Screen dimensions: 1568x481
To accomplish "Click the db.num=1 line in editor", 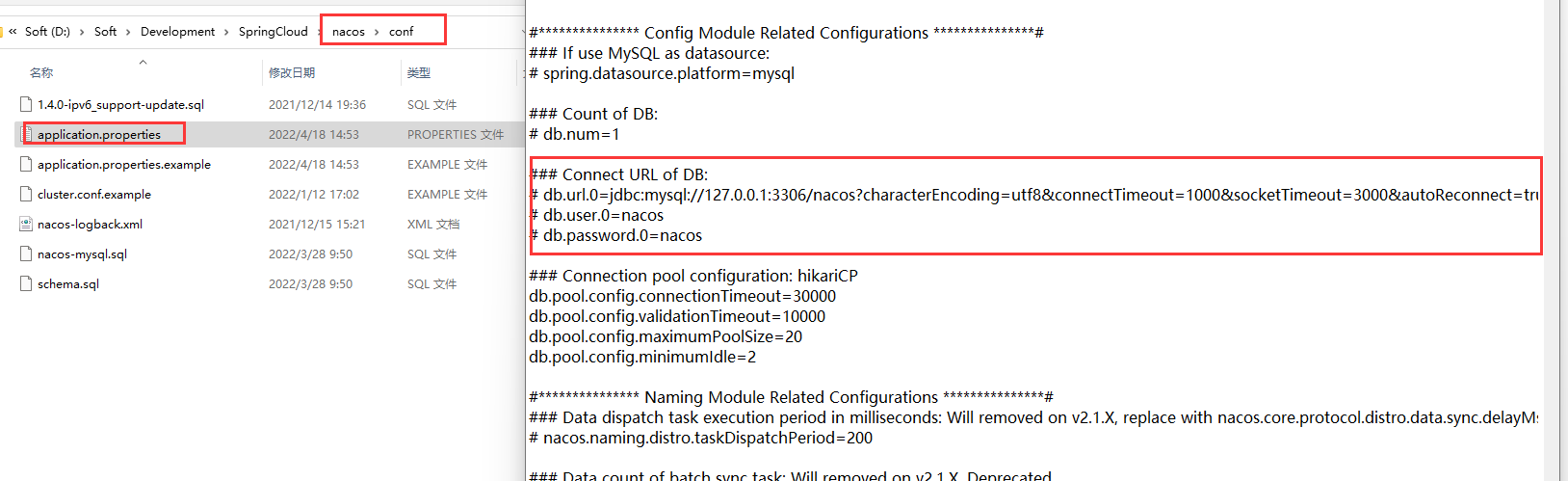I will [x=574, y=134].
